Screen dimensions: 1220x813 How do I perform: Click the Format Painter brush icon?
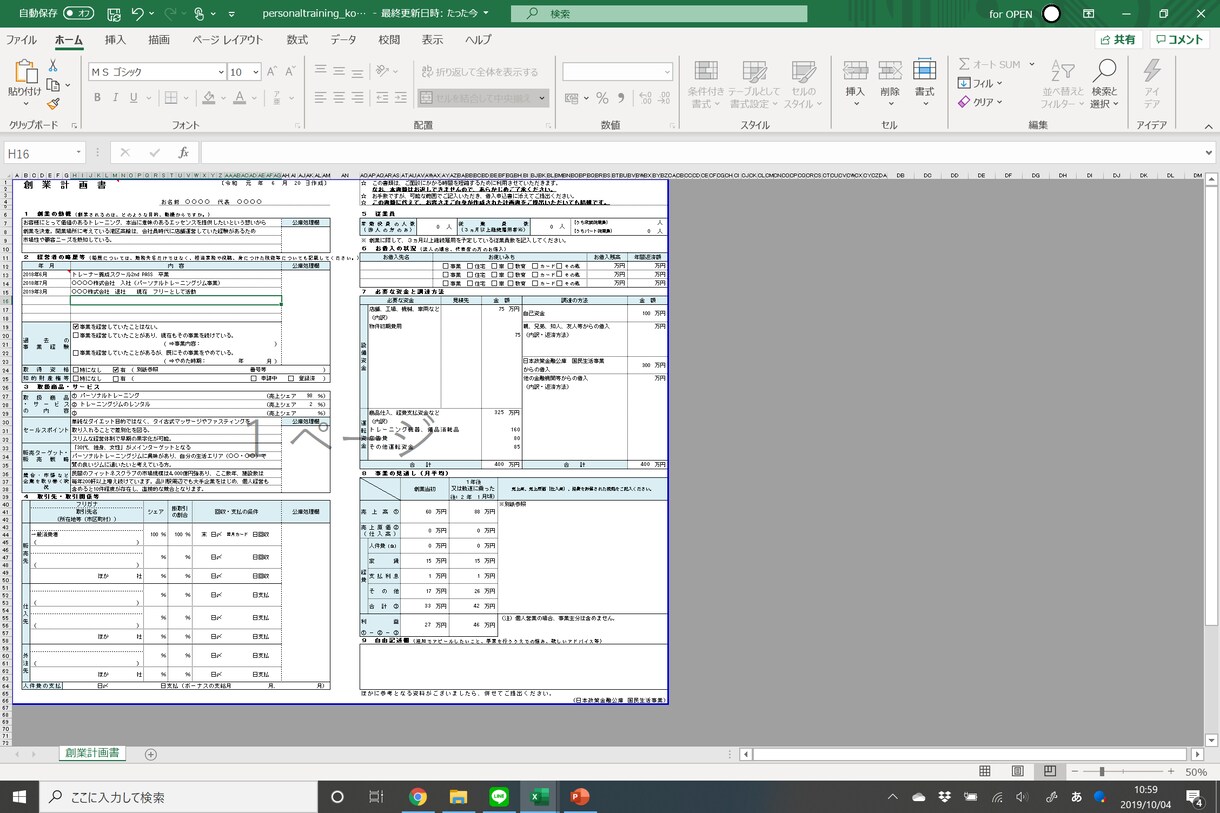pyautogui.click(x=53, y=103)
